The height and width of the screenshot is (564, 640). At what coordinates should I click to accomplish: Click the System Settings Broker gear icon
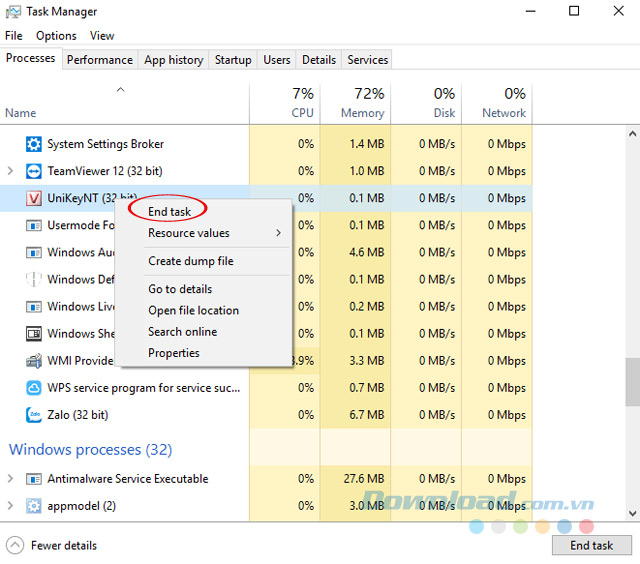[33, 144]
